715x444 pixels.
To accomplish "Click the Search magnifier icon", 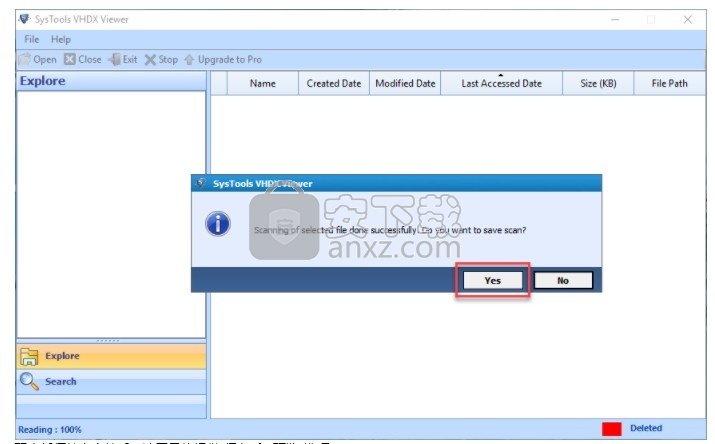I will point(29,382).
